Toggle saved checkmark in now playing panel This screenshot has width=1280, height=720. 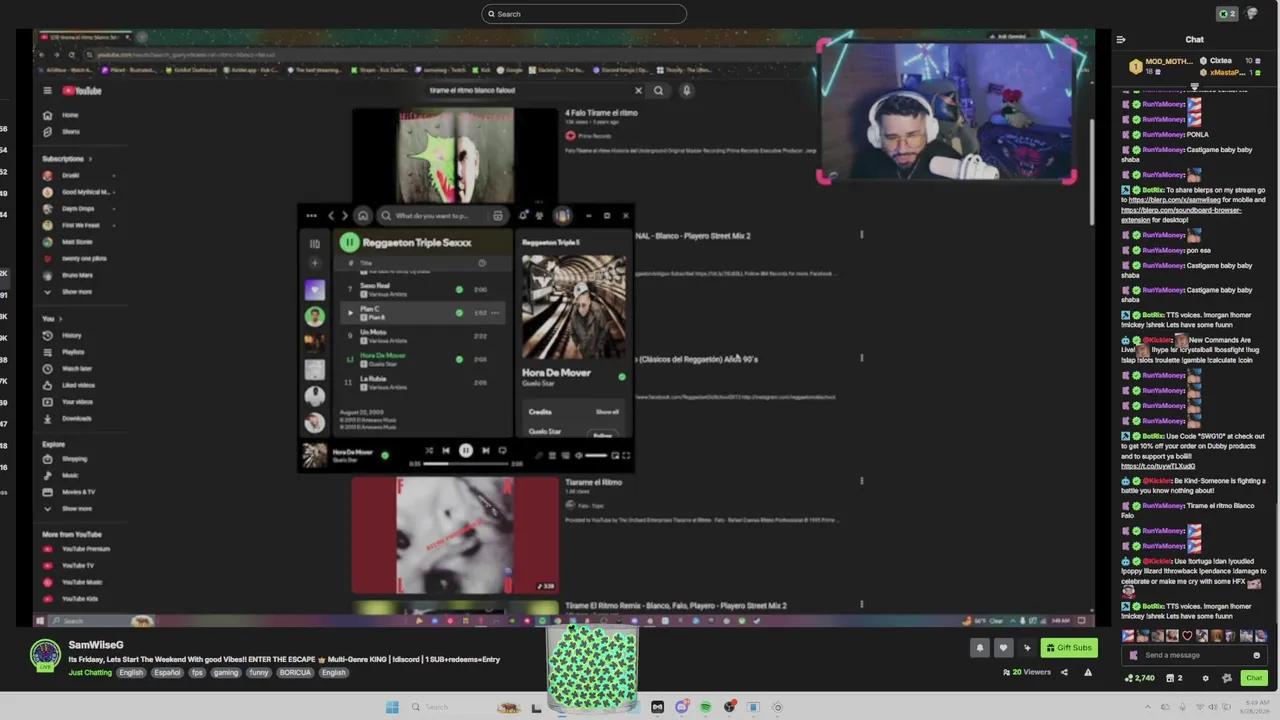click(622, 377)
